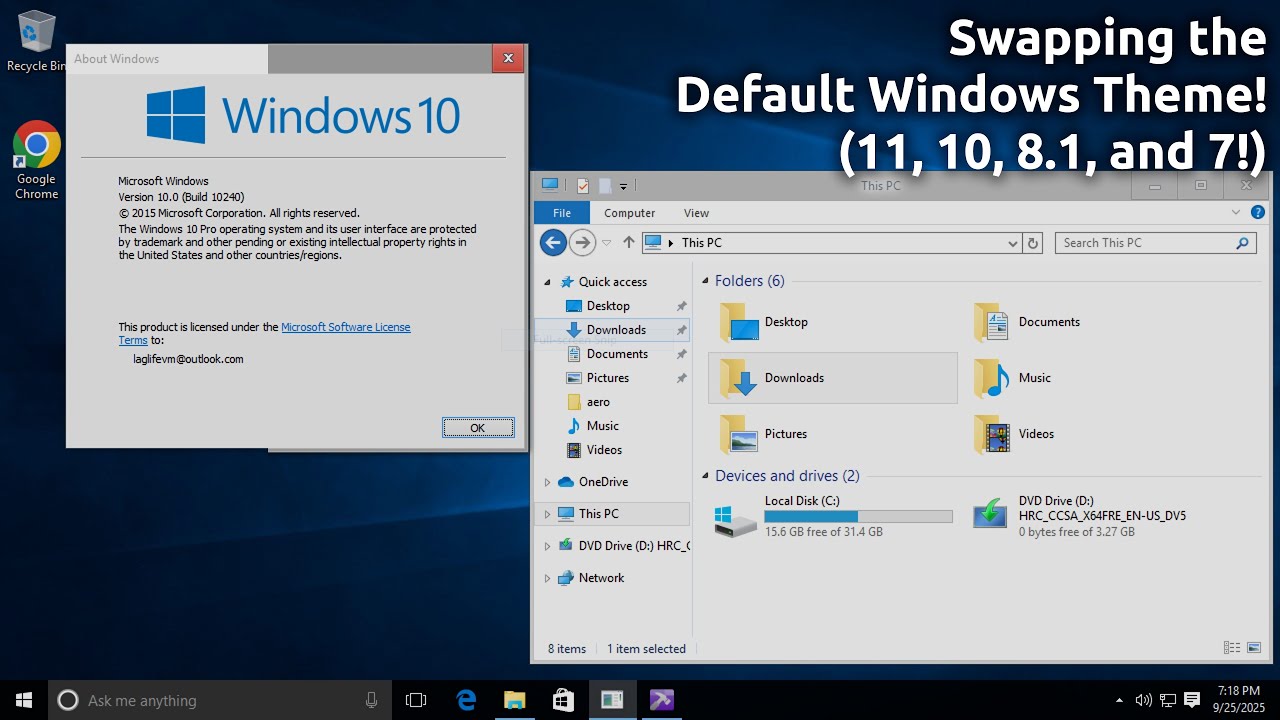Switch to Large icons view in status bar
Screen dimensions: 1280x720
pos(1254,648)
